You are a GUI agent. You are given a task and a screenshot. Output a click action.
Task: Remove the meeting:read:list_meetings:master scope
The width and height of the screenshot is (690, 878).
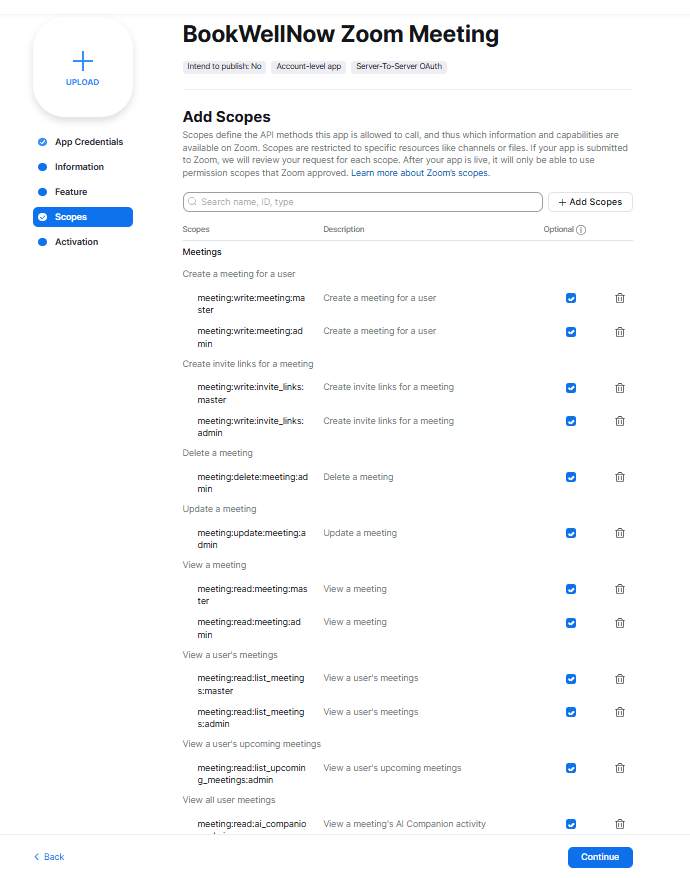point(619,679)
